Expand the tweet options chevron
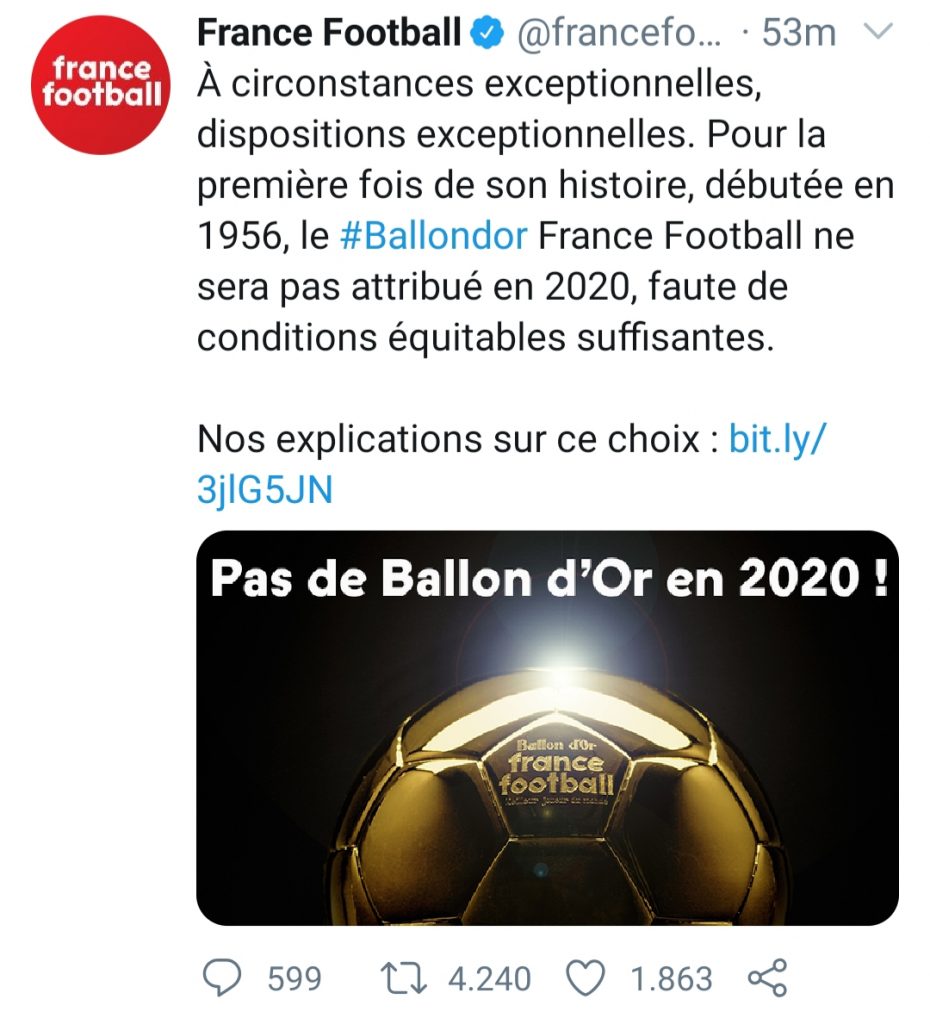 point(877,33)
